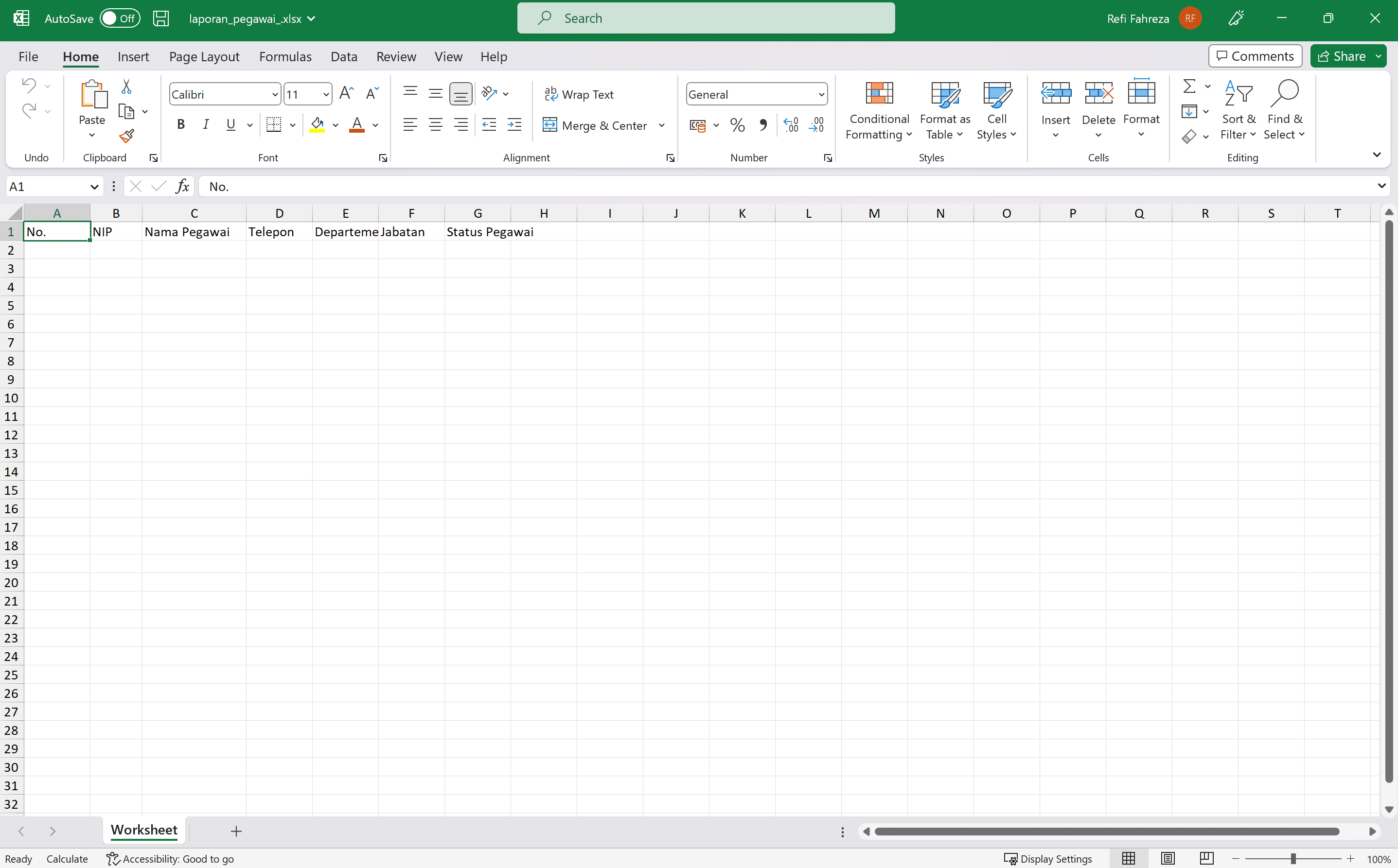Screen dimensions: 1398x868
Task: Click the Comments button
Action: (x=1255, y=56)
